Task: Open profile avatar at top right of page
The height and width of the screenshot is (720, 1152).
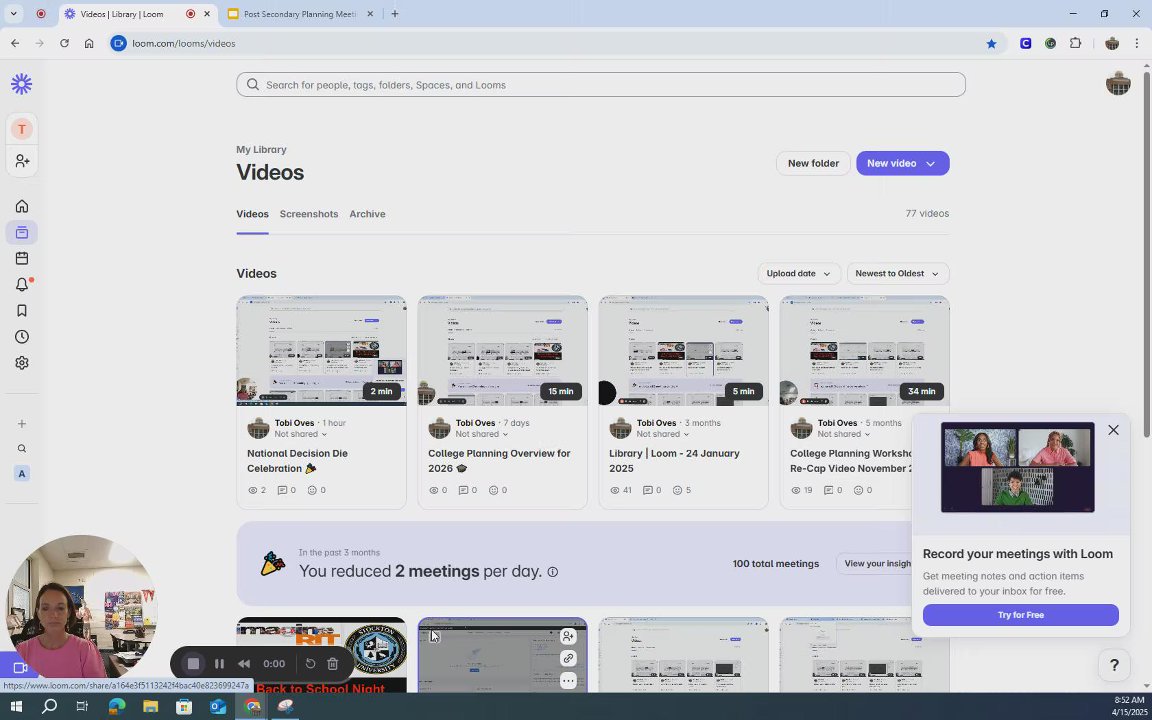Action: [1117, 83]
